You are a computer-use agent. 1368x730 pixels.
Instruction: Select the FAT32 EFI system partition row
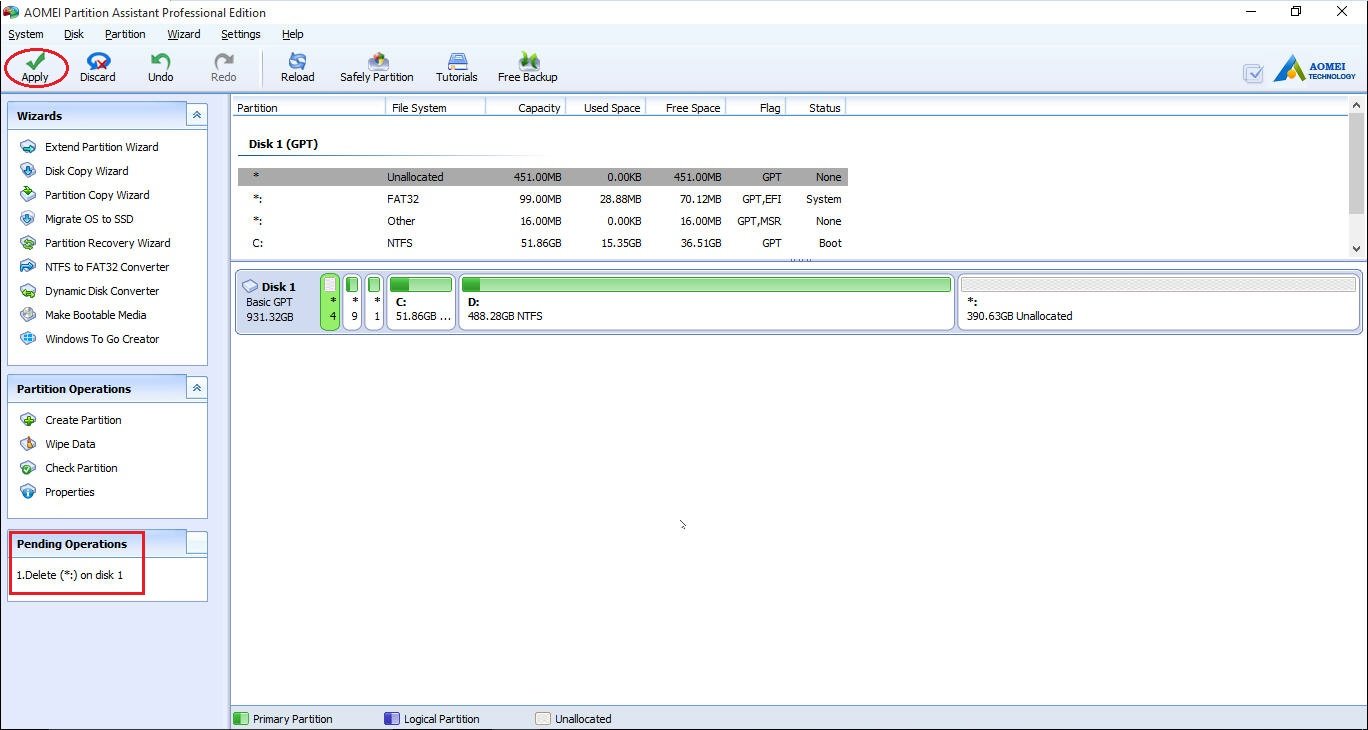543,199
